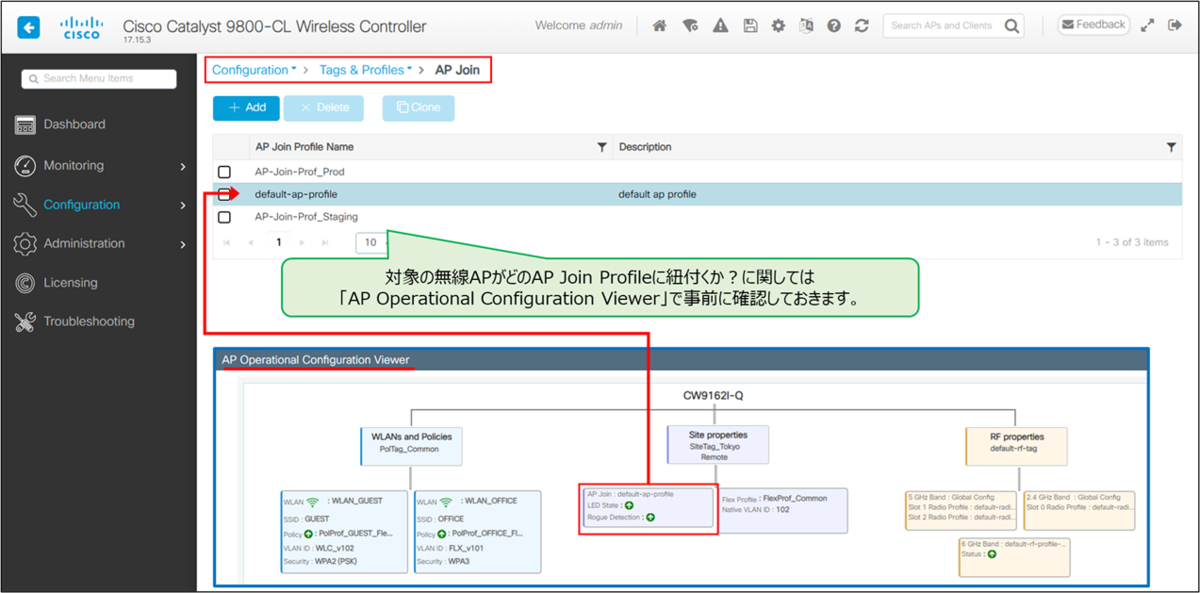Filter the Description column
The height and width of the screenshot is (593, 1200).
click(x=1171, y=147)
